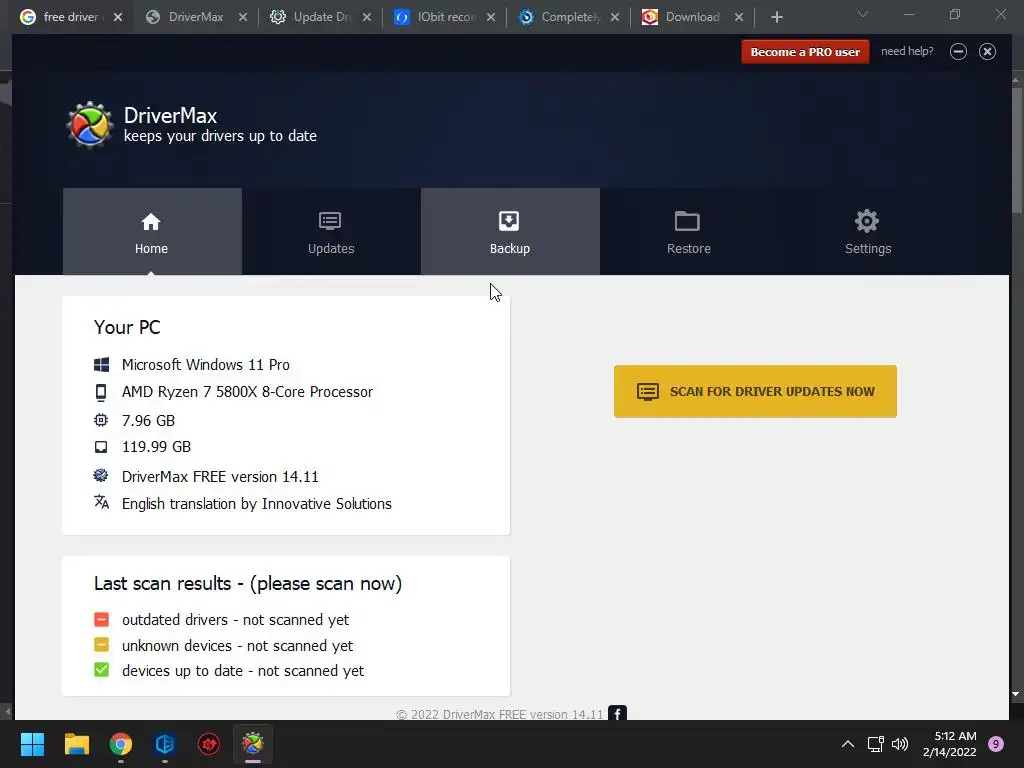The height and width of the screenshot is (768, 1024).
Task: Click the vertical scrollbar of the window
Action: point(1016,149)
